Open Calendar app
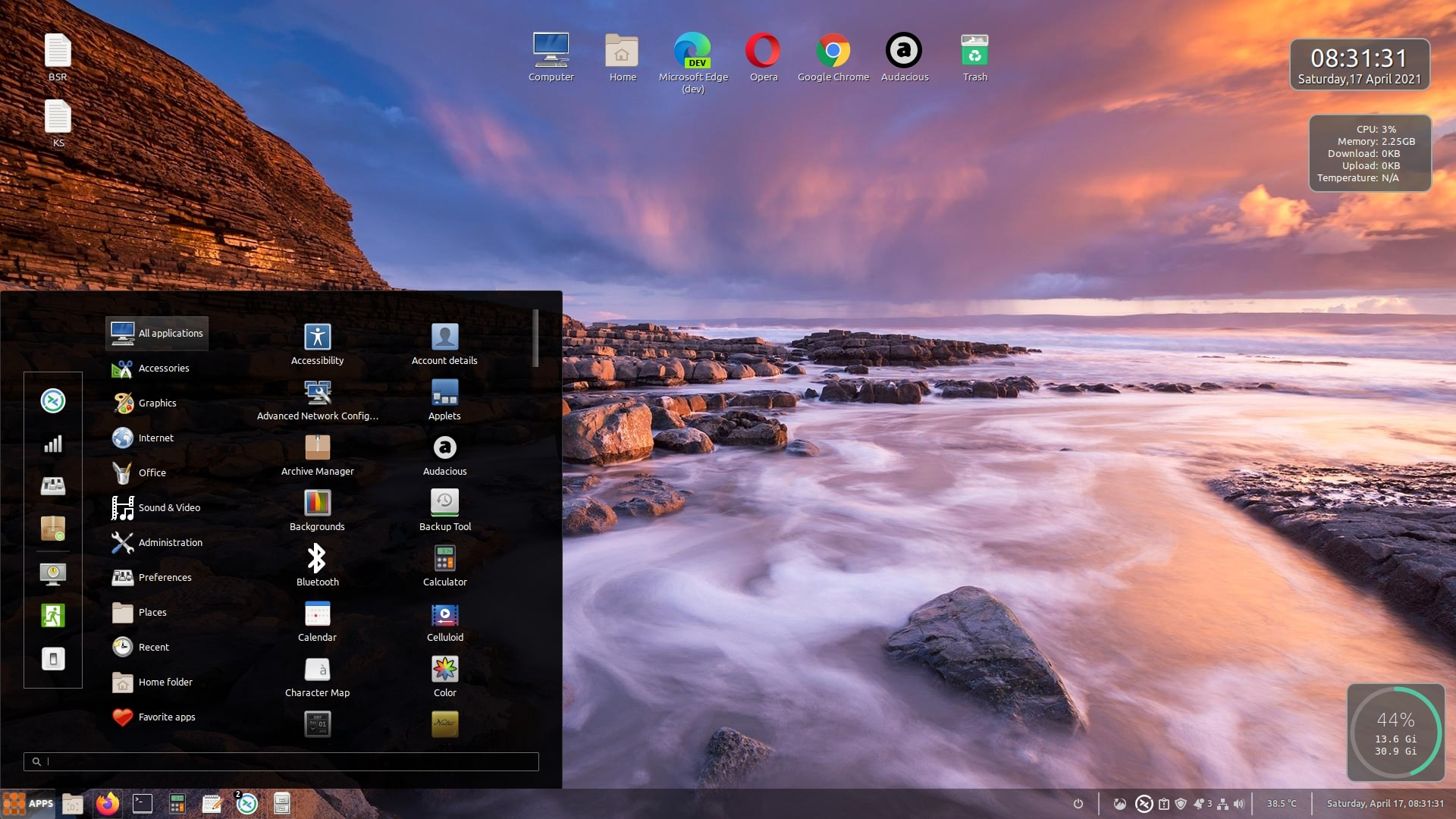Image resolution: width=1456 pixels, height=819 pixels. click(317, 621)
